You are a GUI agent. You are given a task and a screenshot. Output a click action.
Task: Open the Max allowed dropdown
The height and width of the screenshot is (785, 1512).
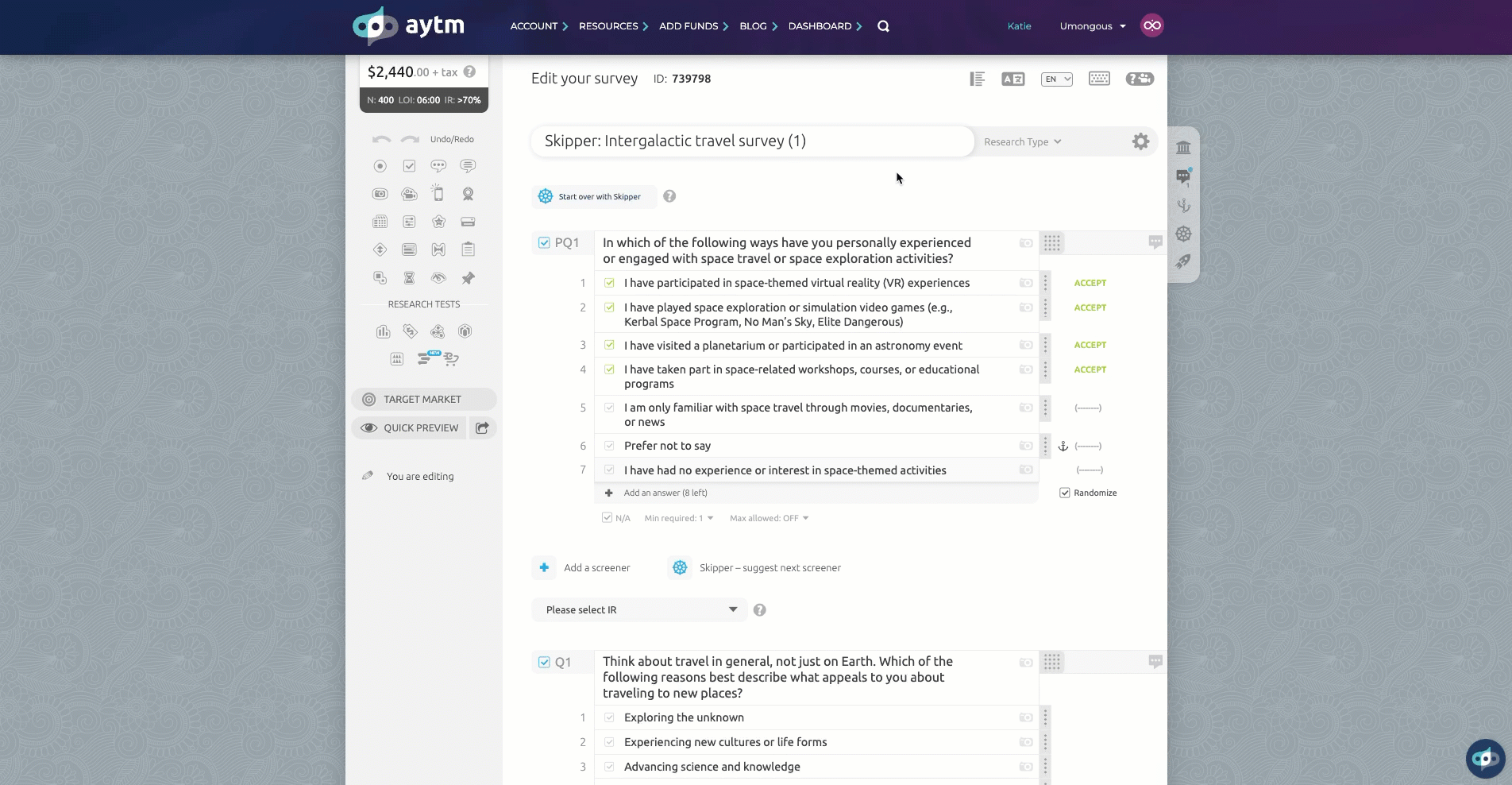[x=768, y=518]
